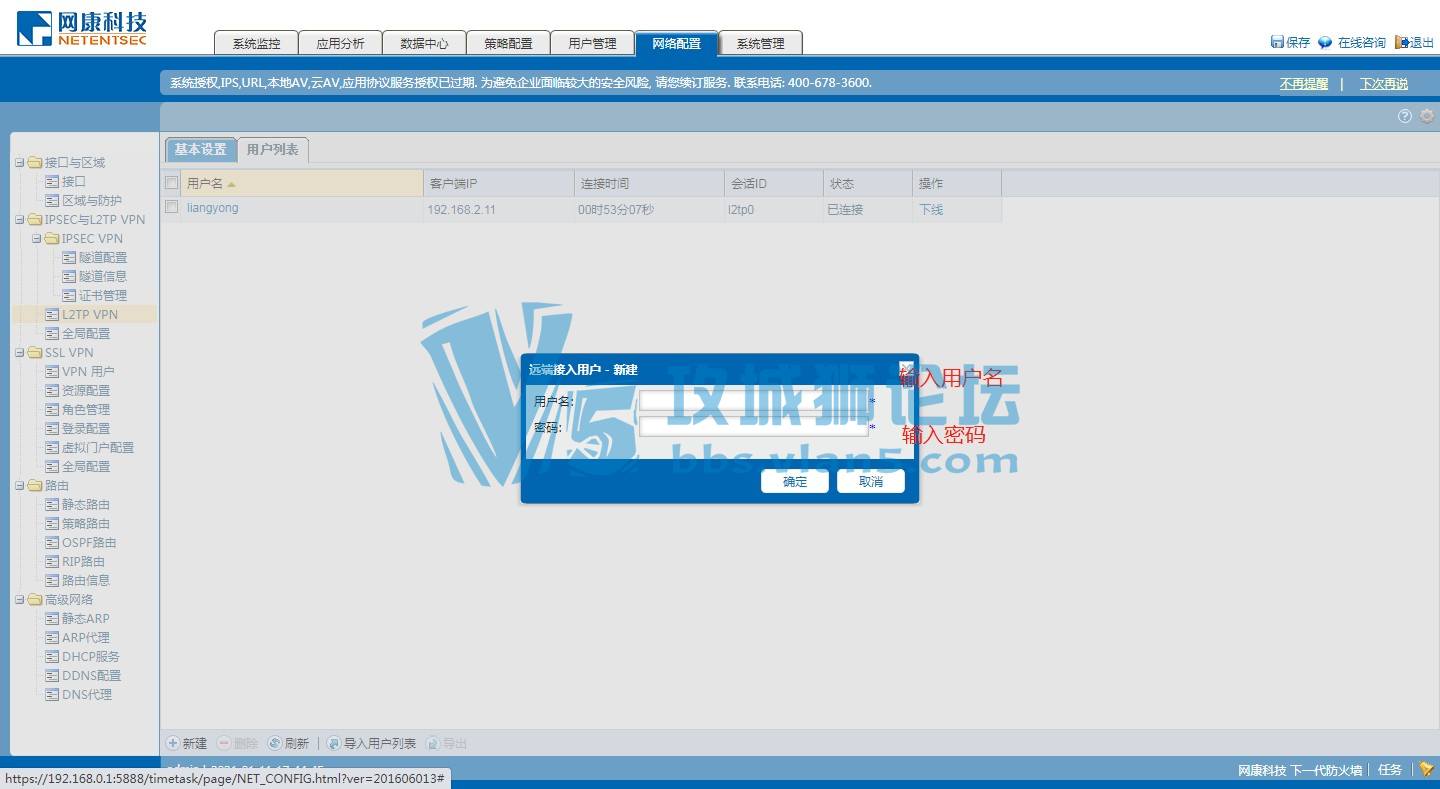Click the 删除 minus icon in bottom toolbar
This screenshot has height=789, width=1440.
click(x=224, y=743)
